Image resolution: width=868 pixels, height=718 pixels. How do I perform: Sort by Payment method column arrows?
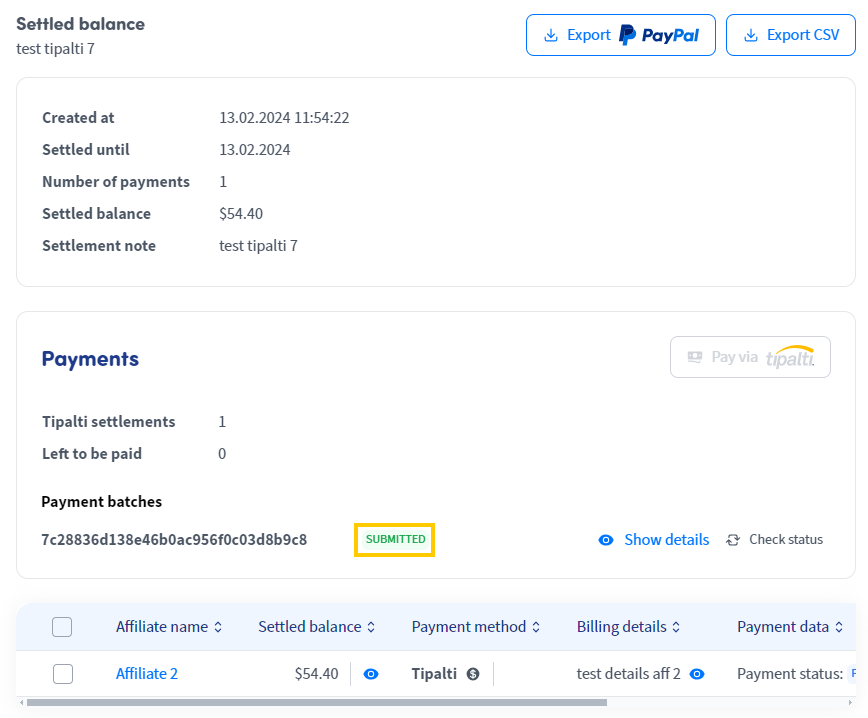point(536,627)
